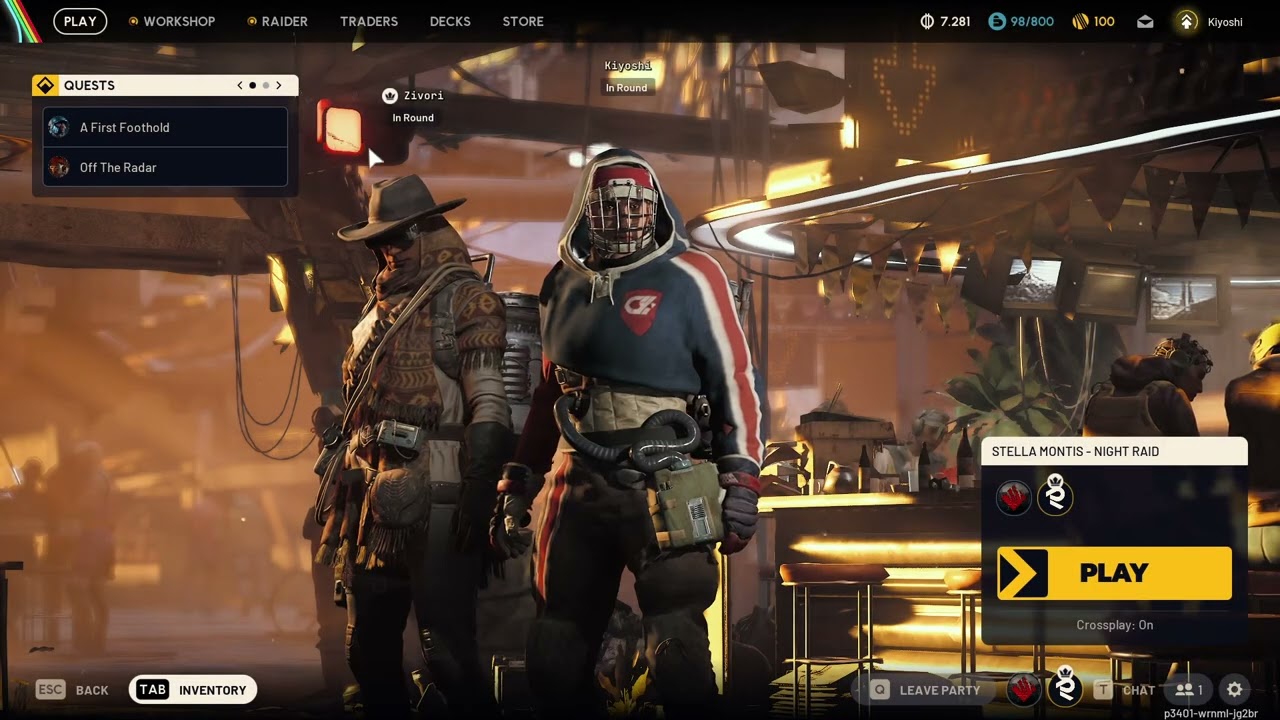Click the 98/800 token balance value
Screen dimensions: 1280x720
1032,21
